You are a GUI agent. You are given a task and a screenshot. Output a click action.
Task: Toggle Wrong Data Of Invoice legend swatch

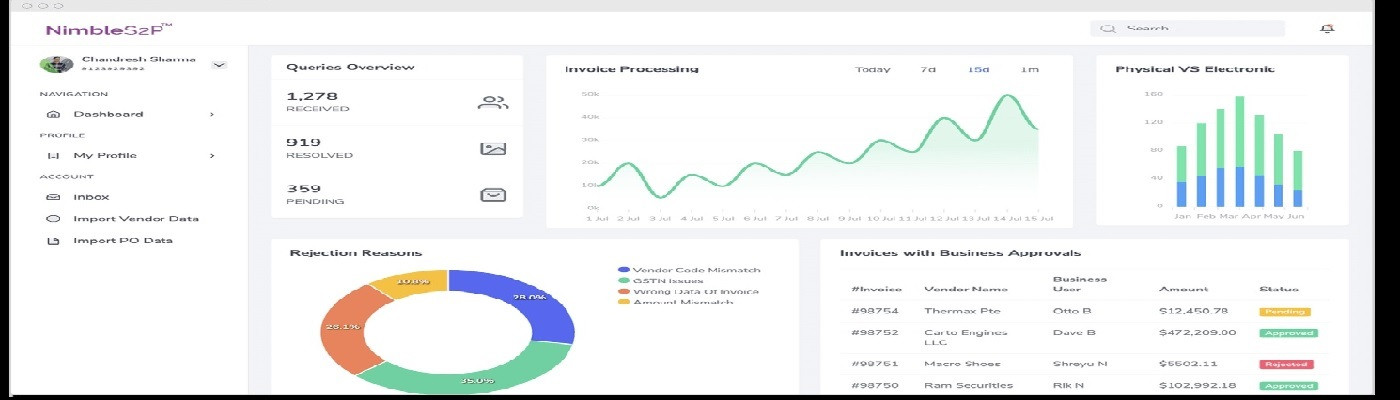(624, 292)
